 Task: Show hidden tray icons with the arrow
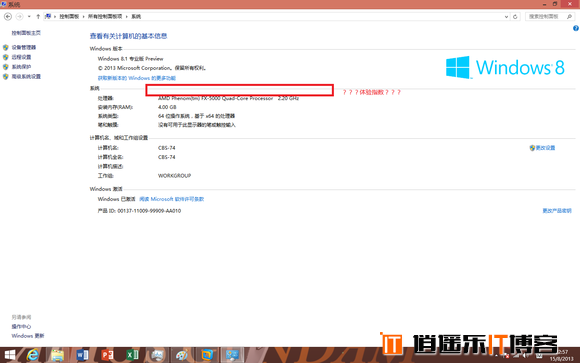click(x=496, y=356)
